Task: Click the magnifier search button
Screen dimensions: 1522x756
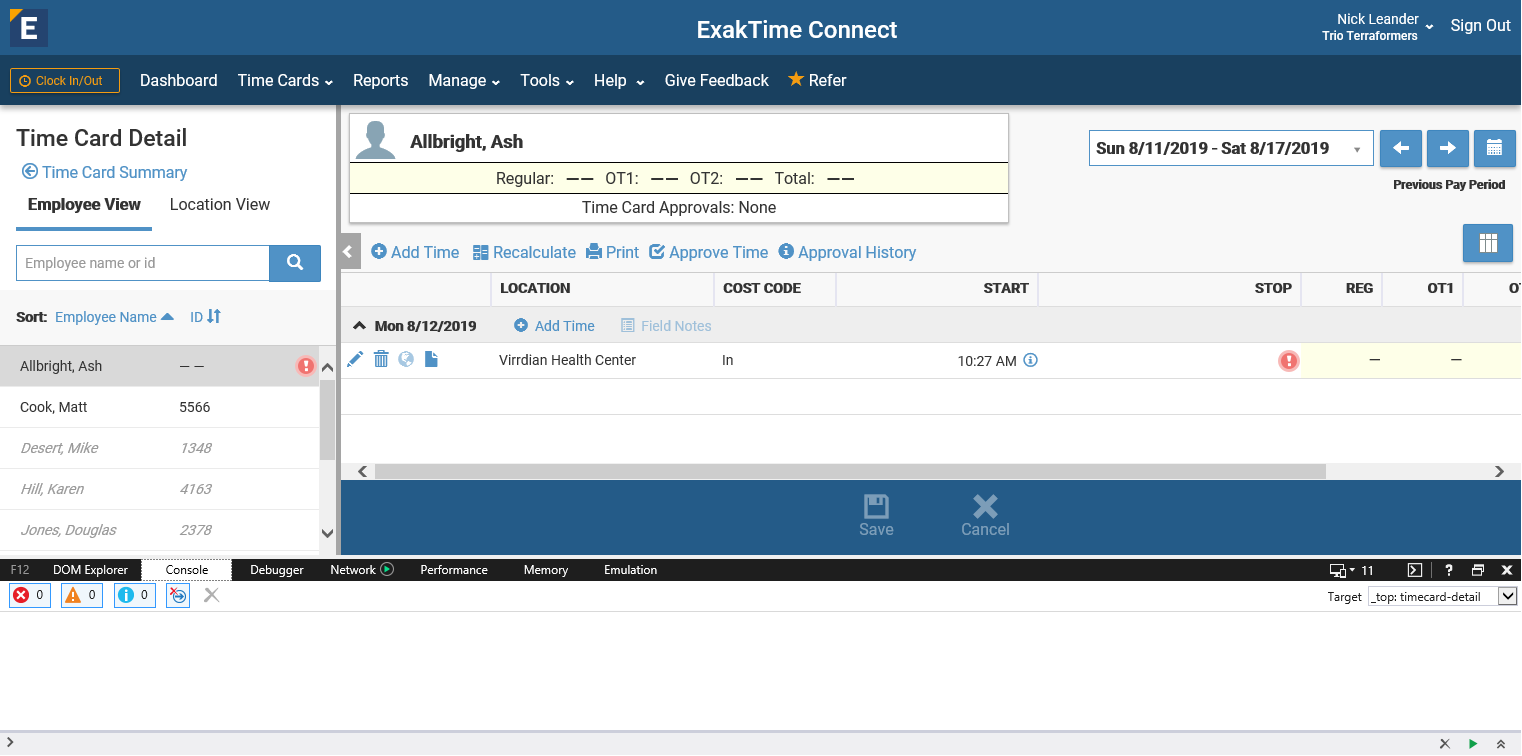Action: (x=295, y=263)
